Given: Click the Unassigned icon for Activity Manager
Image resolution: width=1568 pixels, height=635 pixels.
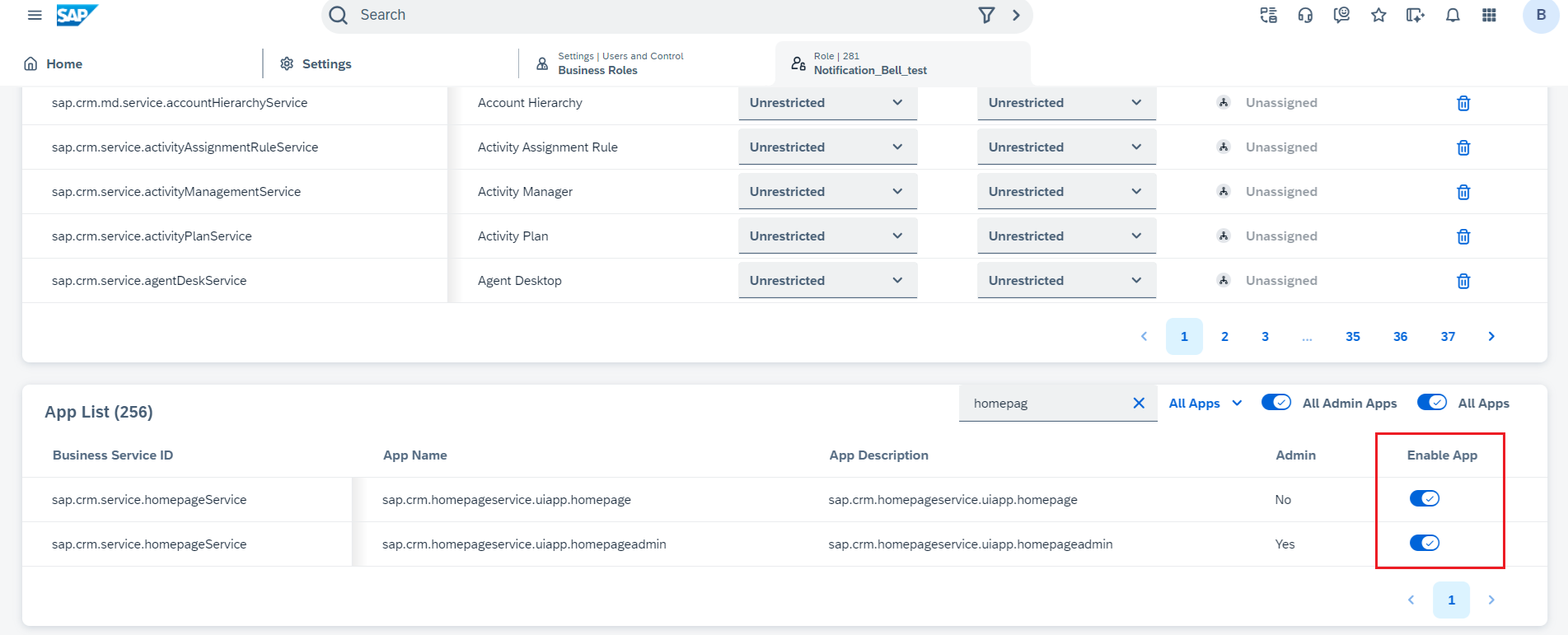Looking at the screenshot, I should point(1224,192).
